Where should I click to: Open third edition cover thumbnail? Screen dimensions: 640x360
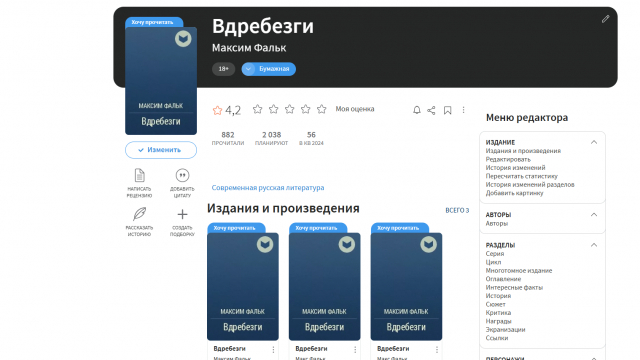tap(406, 287)
